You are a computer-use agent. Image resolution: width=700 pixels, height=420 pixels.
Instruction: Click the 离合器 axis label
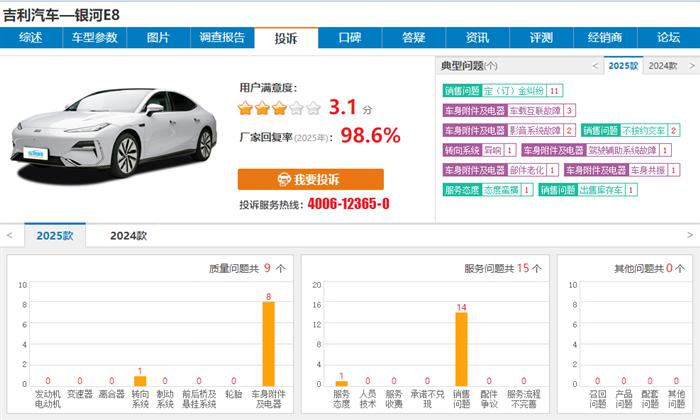point(112,394)
